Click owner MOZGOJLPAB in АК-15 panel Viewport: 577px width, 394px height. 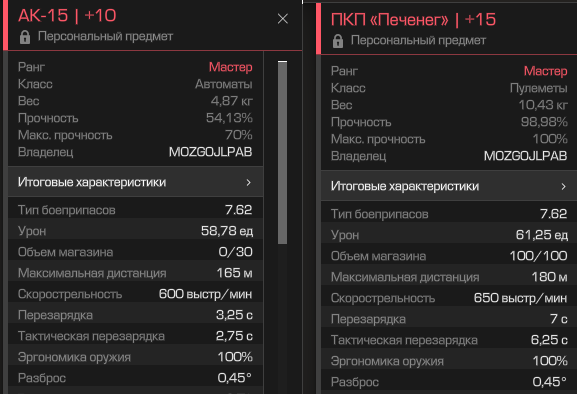click(210, 152)
